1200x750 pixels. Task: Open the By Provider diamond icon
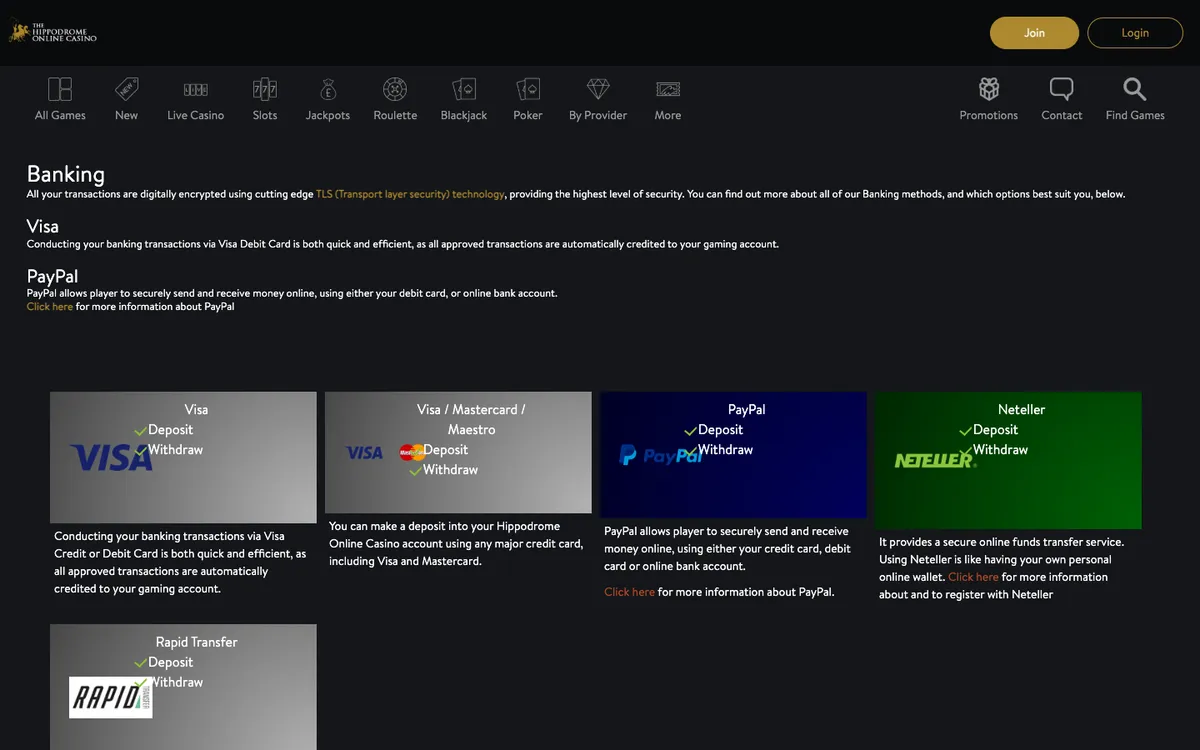[x=598, y=89]
